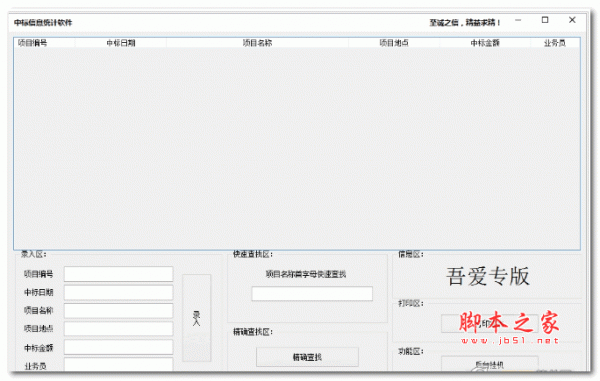Click the 项目编号 column header
The height and width of the screenshot is (381, 600).
(44, 43)
